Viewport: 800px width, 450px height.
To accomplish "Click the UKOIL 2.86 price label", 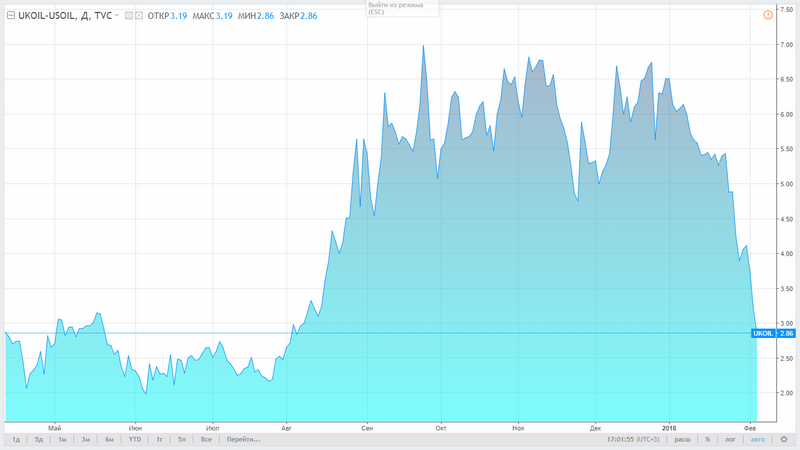I will [771, 333].
